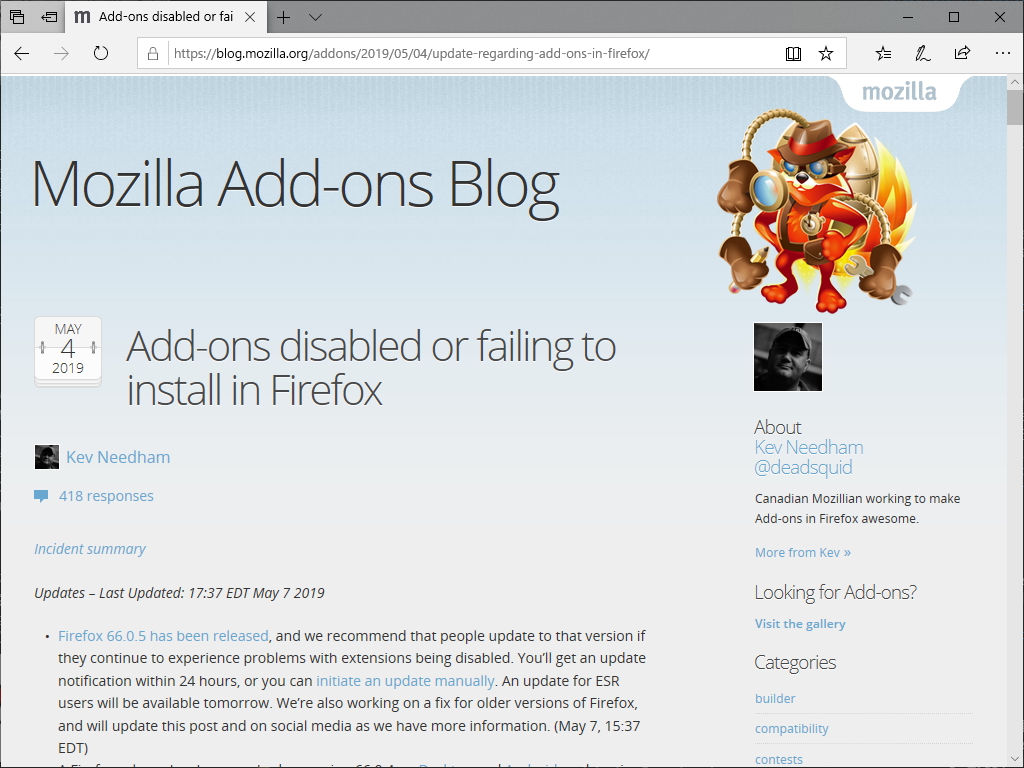Go back to the previous page

click(x=21, y=54)
